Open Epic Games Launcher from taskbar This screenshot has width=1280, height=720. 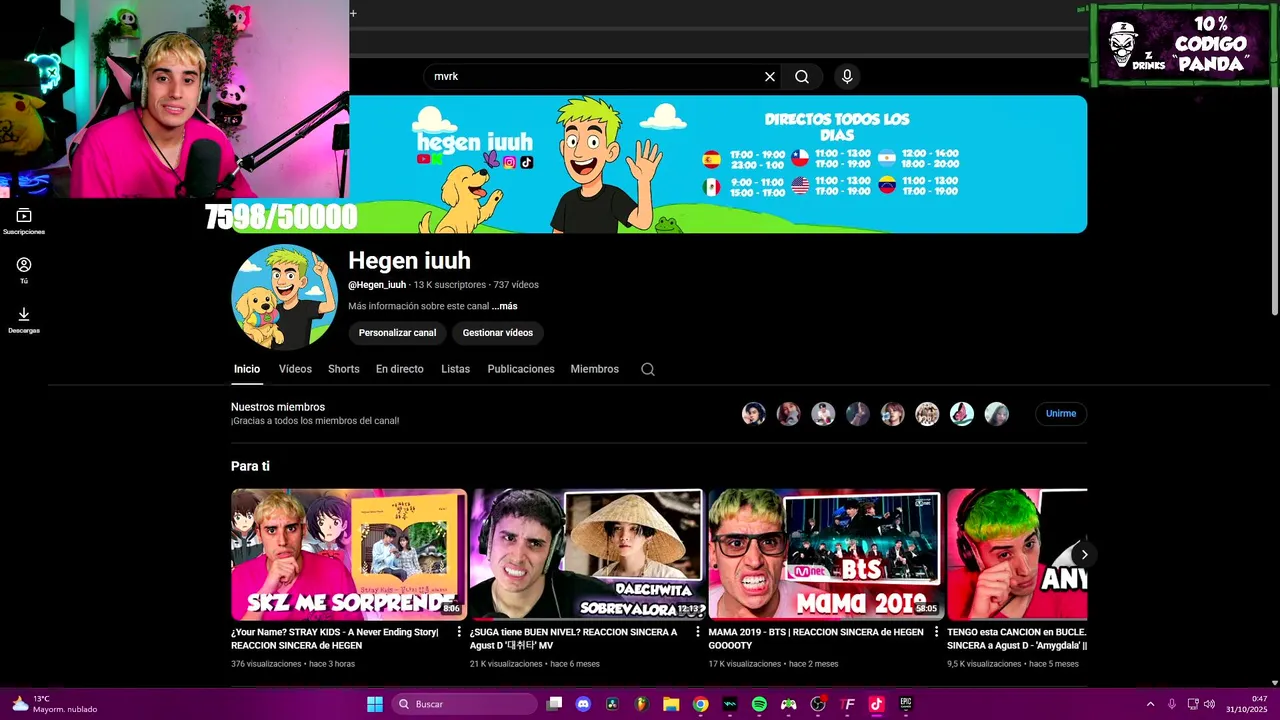pyautogui.click(x=906, y=704)
